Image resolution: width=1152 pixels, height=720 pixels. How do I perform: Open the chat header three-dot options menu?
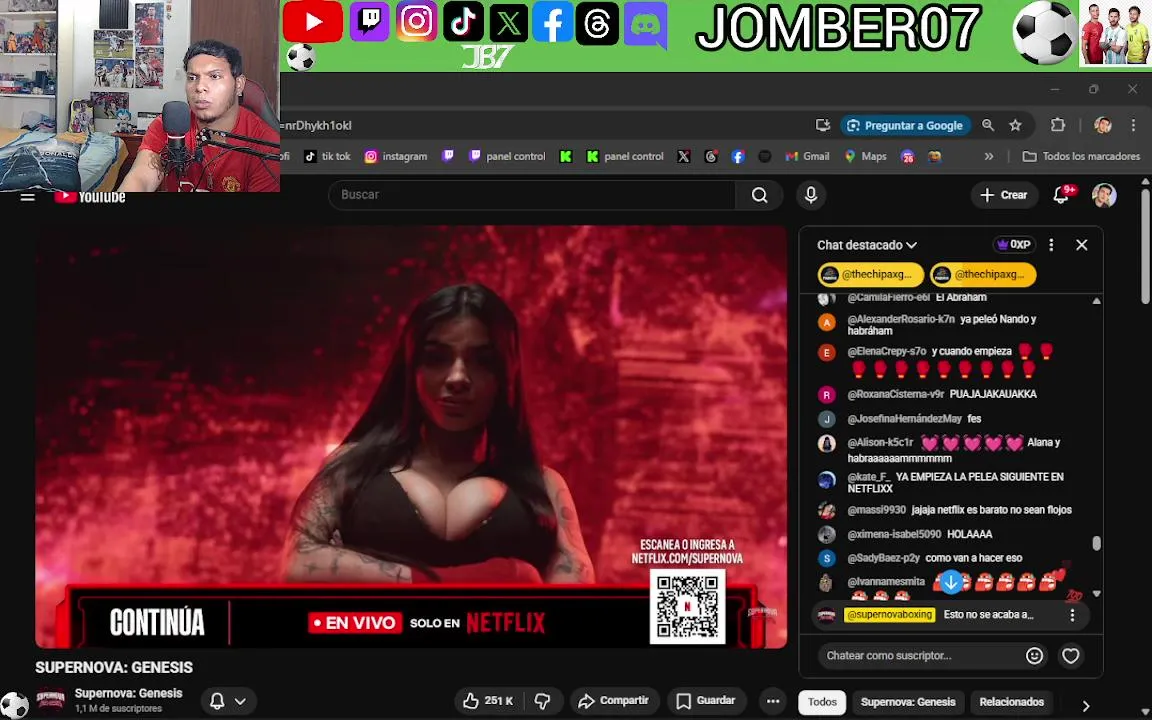tap(1051, 245)
